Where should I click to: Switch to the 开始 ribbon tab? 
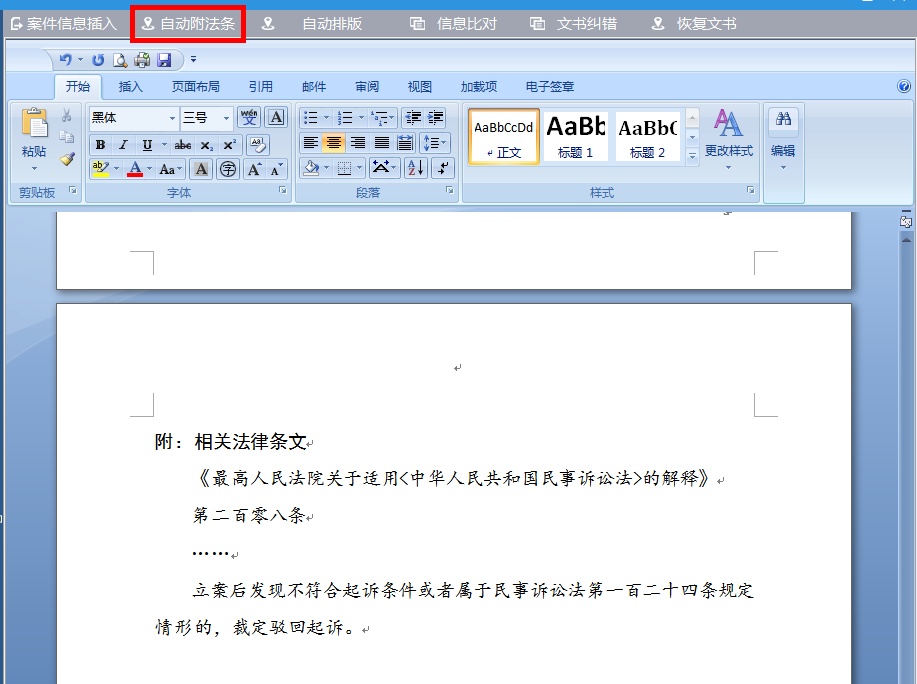(78, 87)
